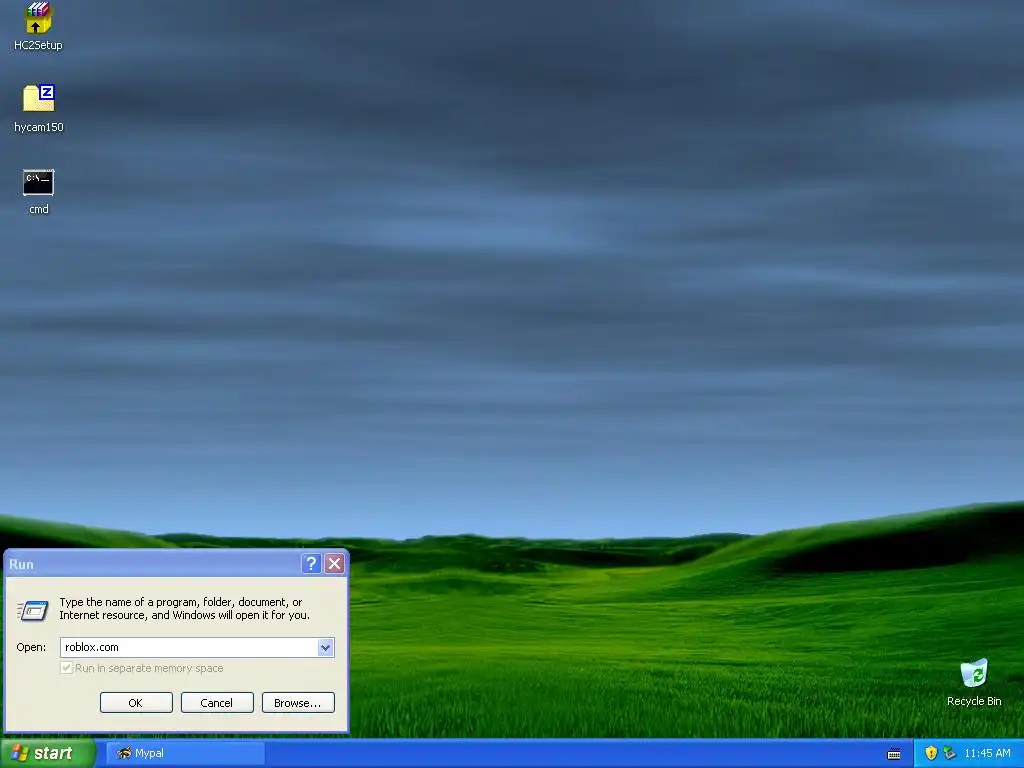Image resolution: width=1024 pixels, height=768 pixels.
Task: Click the HC2Setup label text
Action: pyautogui.click(x=38, y=45)
